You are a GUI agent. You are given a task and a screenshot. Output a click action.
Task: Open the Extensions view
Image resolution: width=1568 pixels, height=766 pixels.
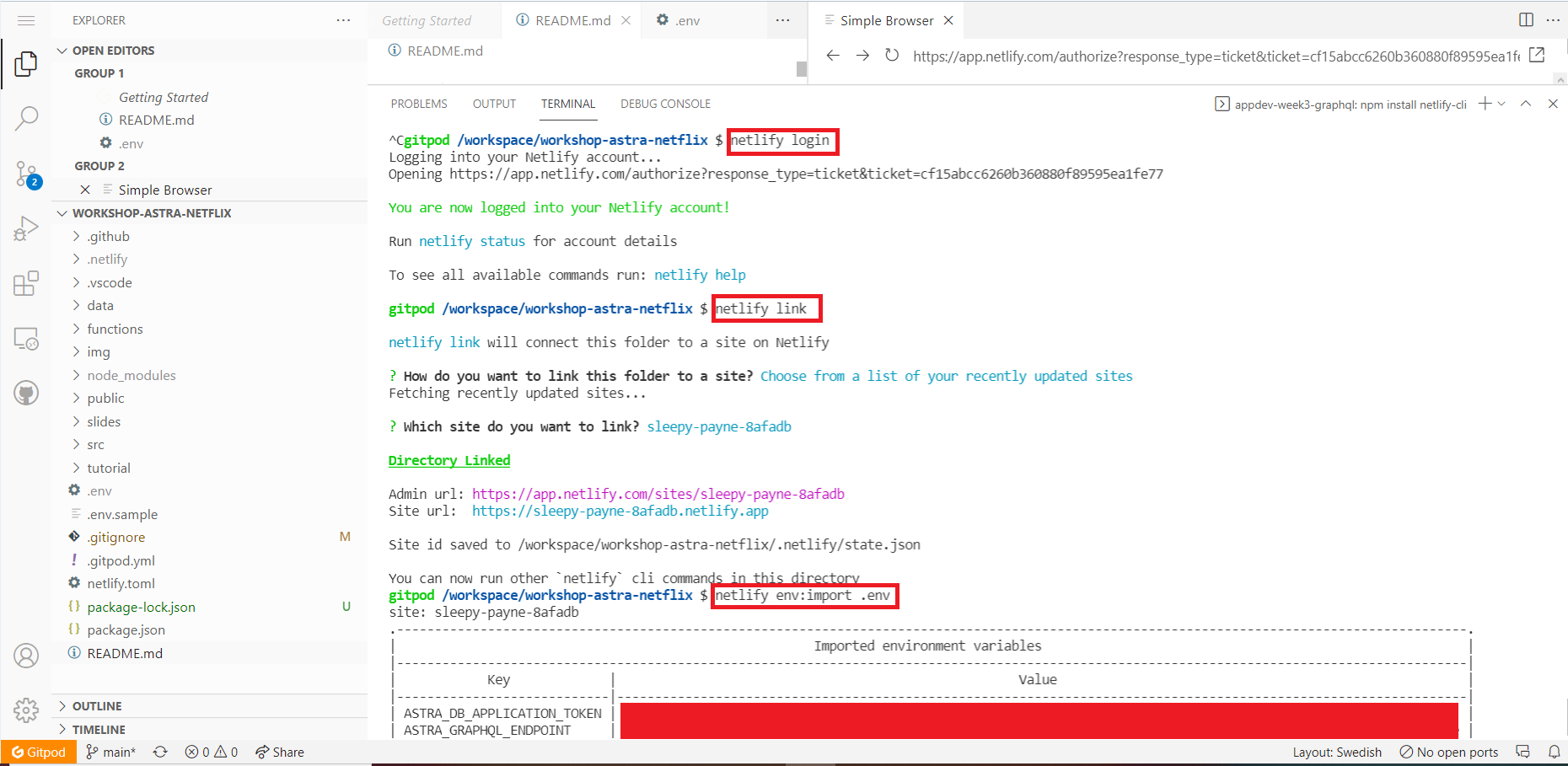26,283
